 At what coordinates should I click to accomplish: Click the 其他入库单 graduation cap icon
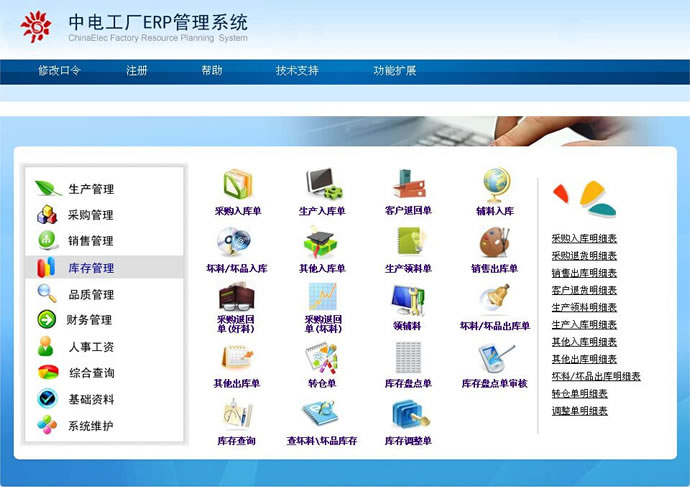[320, 242]
